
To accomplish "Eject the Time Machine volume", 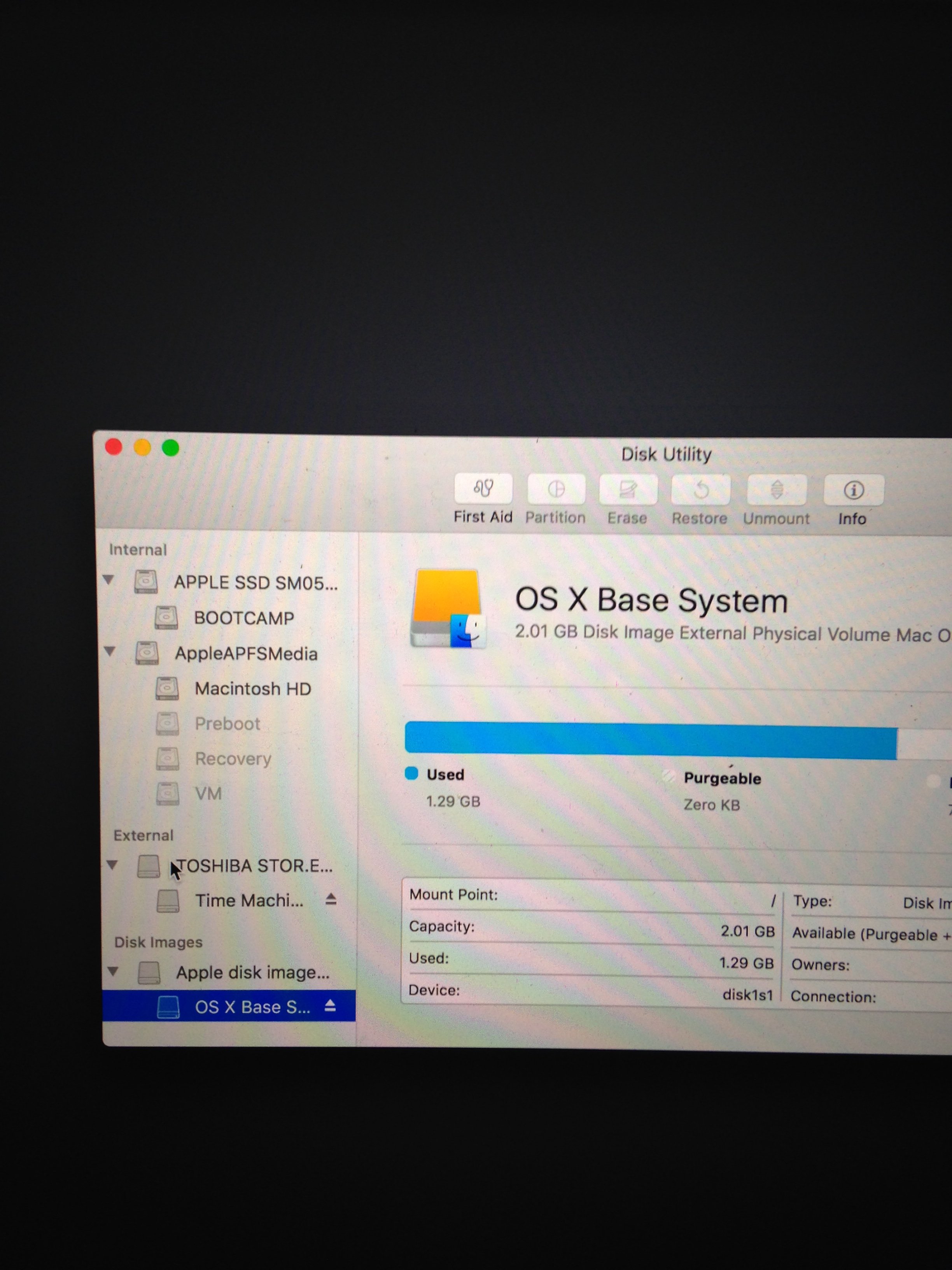I will tap(331, 899).
